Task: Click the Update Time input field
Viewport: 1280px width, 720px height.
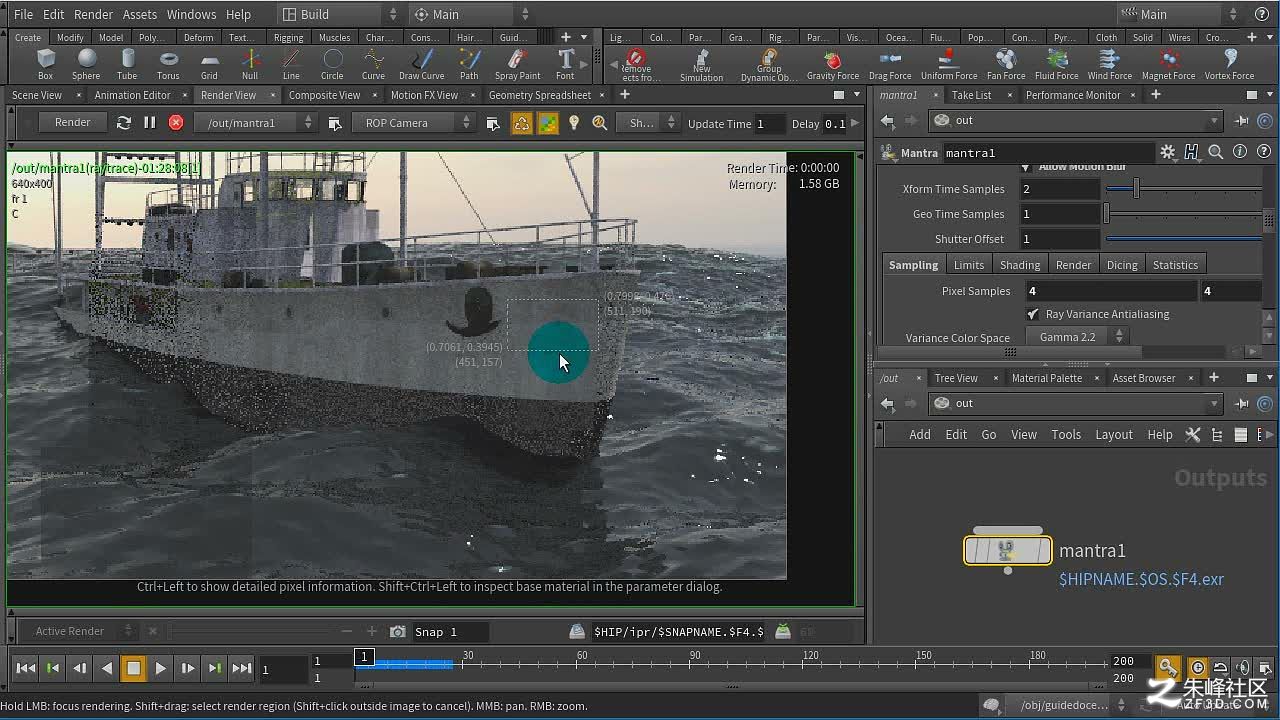Action: 771,123
